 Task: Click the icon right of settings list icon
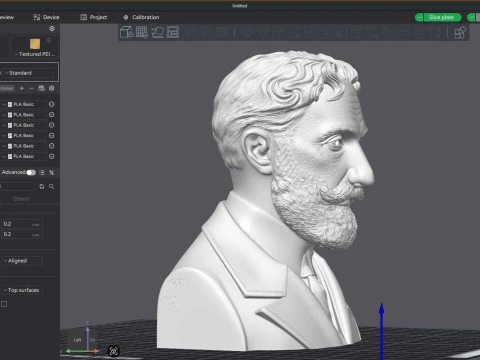click(51, 172)
